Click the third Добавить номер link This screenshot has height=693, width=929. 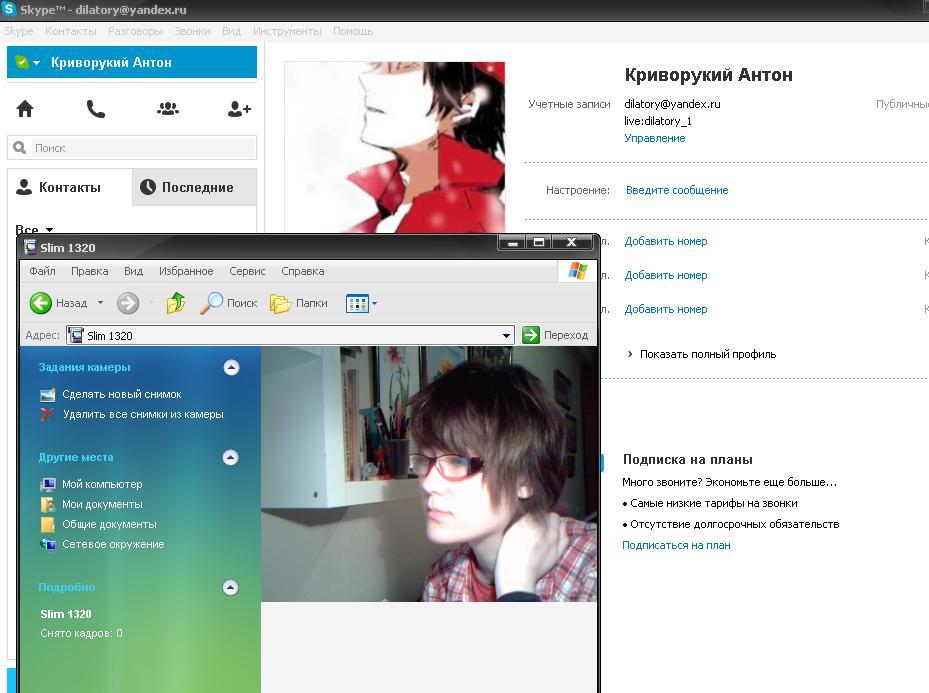pos(666,309)
